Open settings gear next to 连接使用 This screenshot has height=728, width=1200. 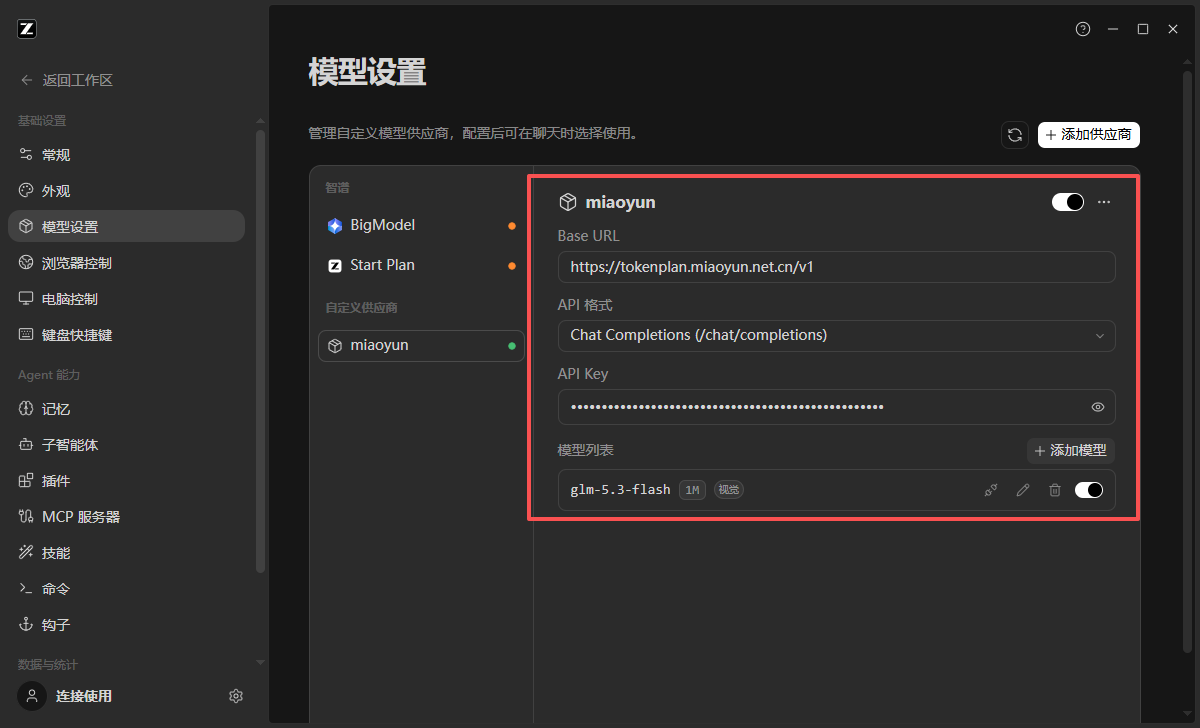(x=236, y=696)
